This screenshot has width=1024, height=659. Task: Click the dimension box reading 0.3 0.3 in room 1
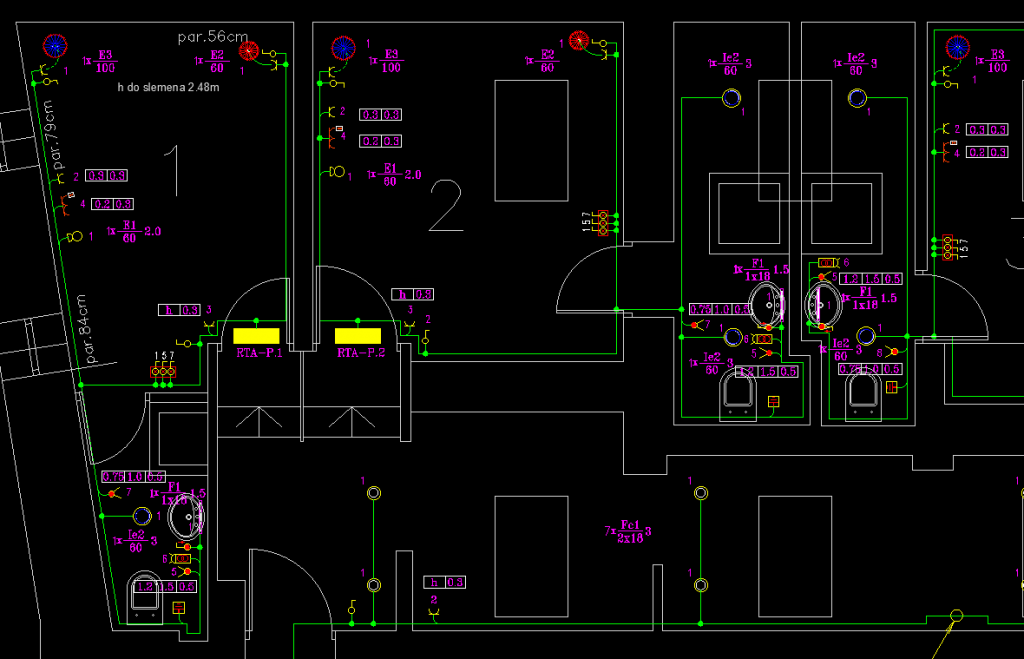tap(105, 175)
